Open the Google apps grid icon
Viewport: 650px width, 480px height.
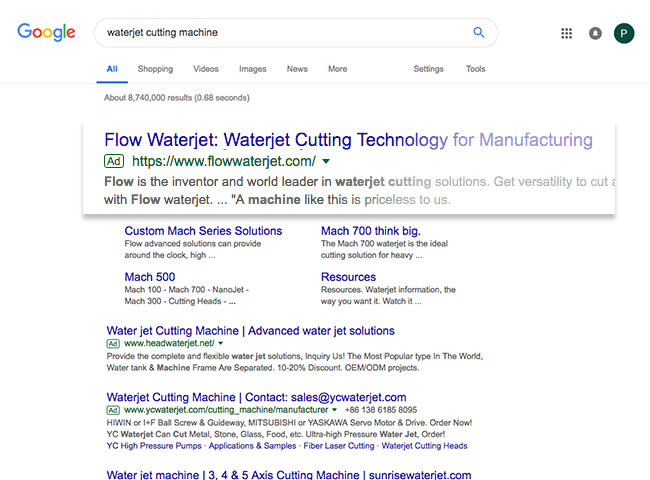(x=566, y=33)
